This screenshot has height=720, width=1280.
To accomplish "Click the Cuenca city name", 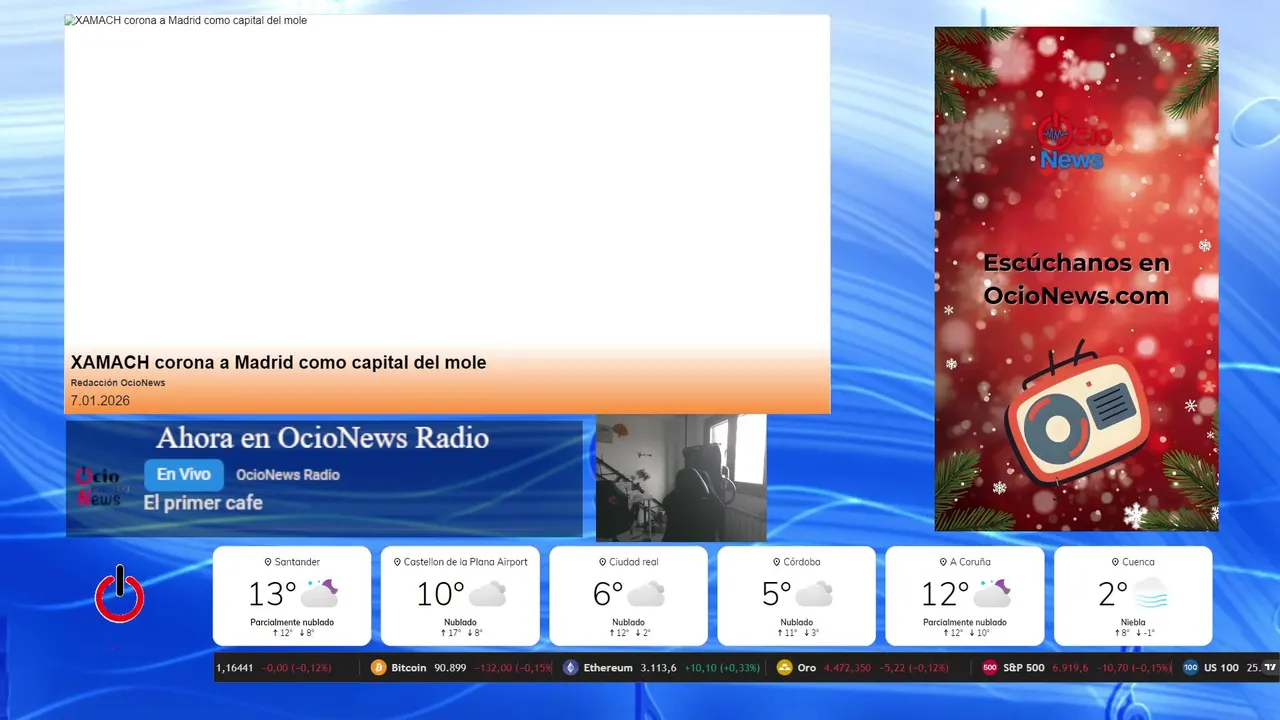I will [1138, 562].
